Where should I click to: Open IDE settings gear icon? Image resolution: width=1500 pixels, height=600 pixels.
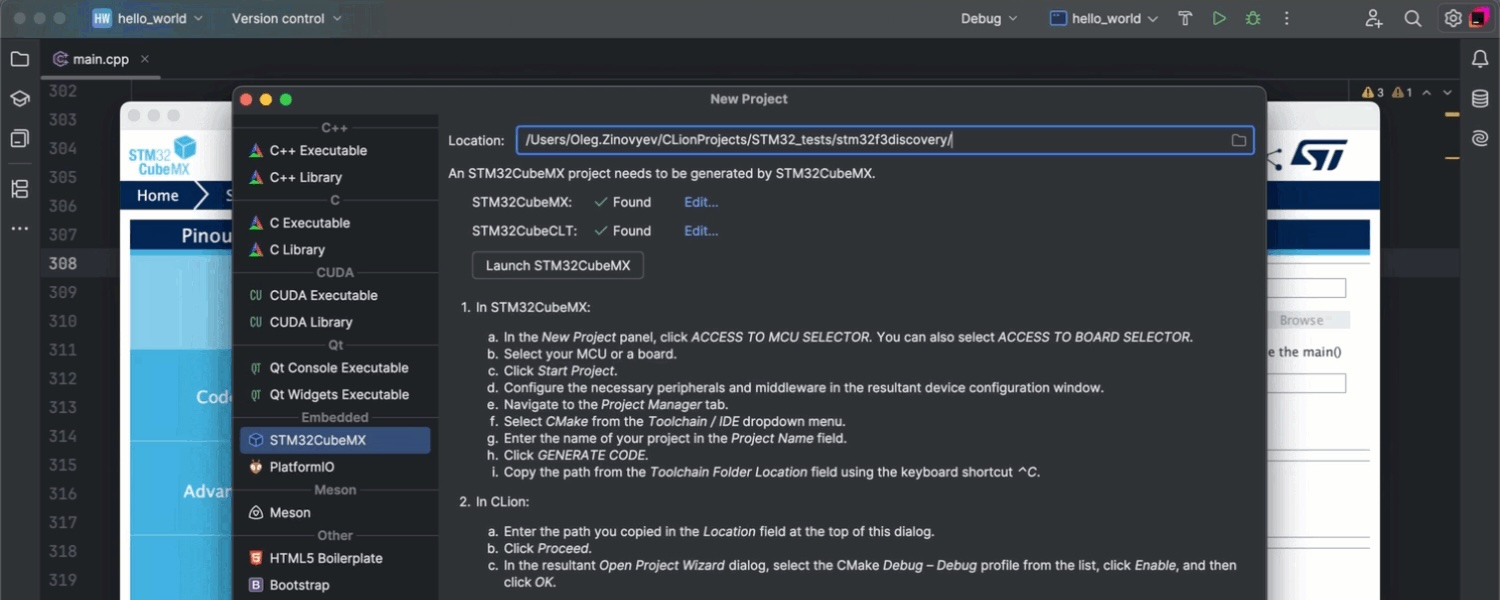pyautogui.click(x=1452, y=18)
